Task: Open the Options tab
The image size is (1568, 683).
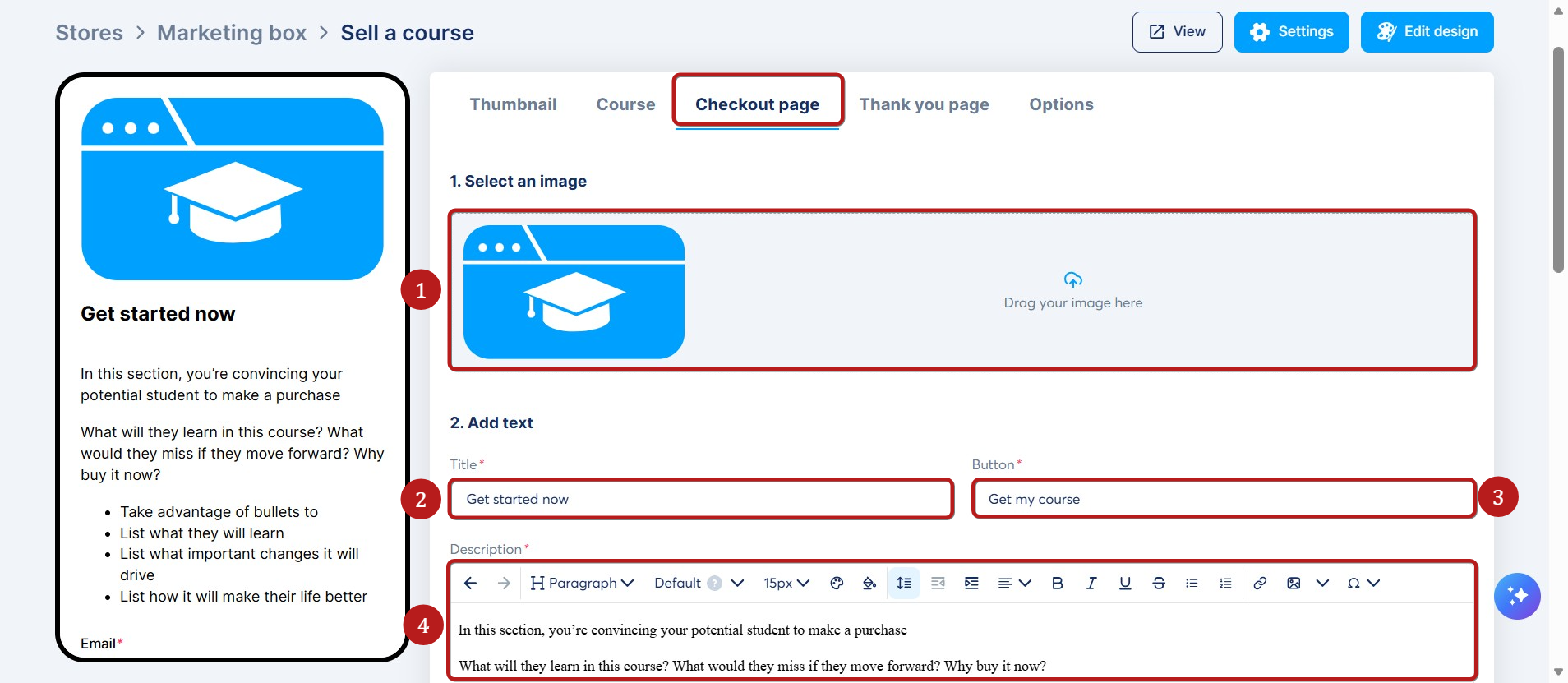Action: tap(1061, 104)
